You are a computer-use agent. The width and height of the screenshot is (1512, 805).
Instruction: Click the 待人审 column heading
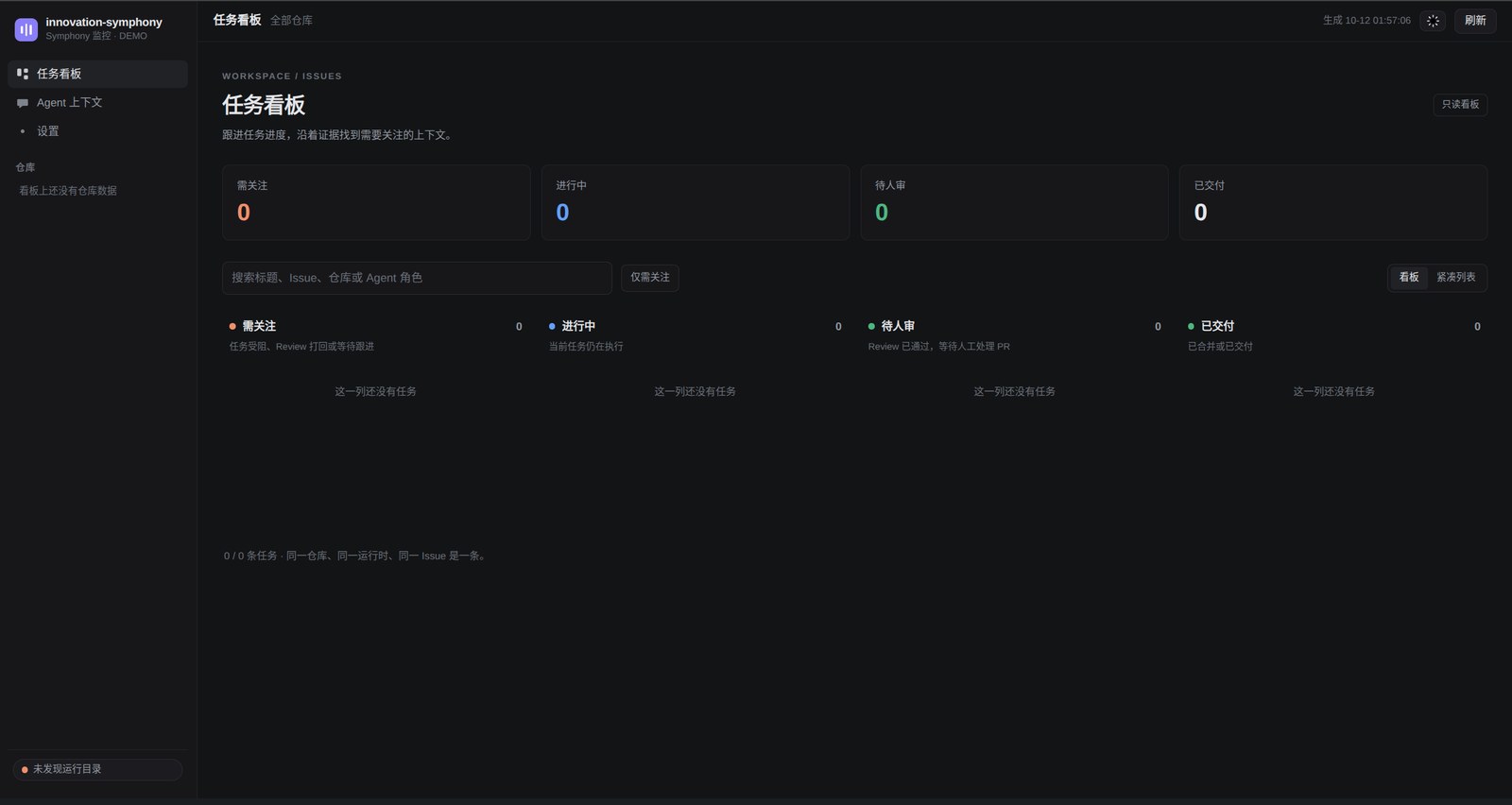tap(898, 326)
